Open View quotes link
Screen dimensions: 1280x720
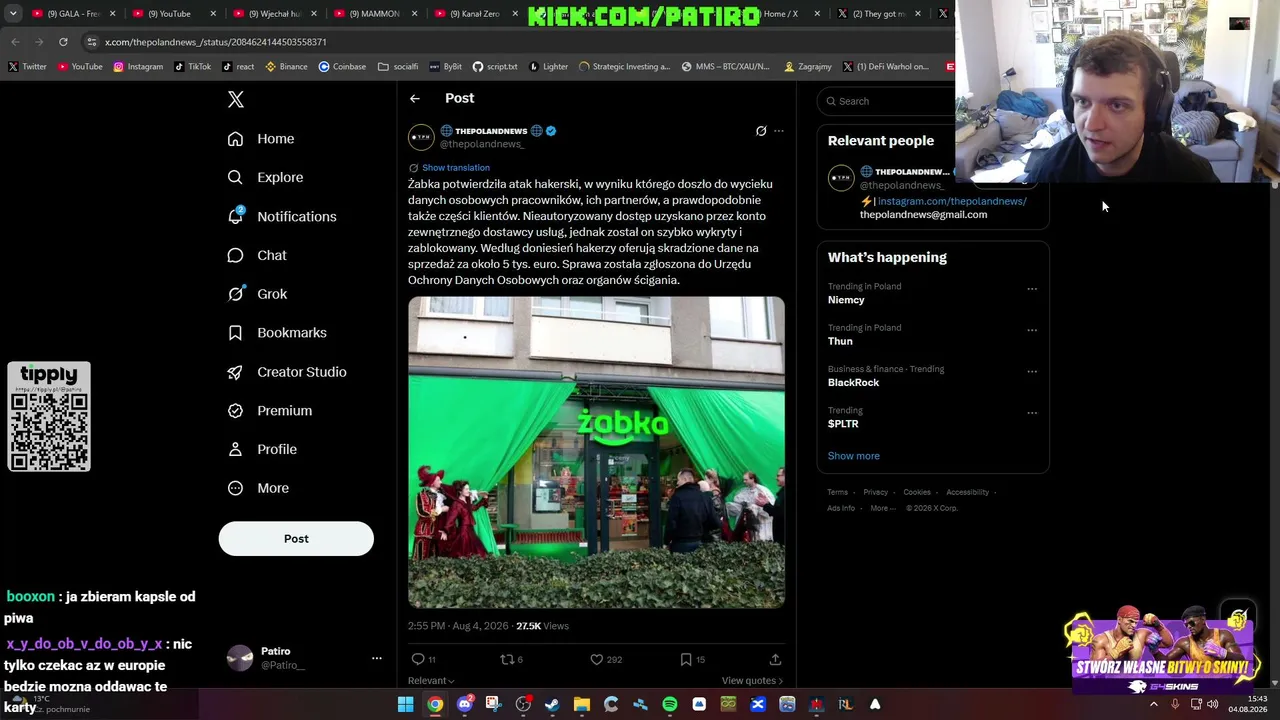pos(752,681)
